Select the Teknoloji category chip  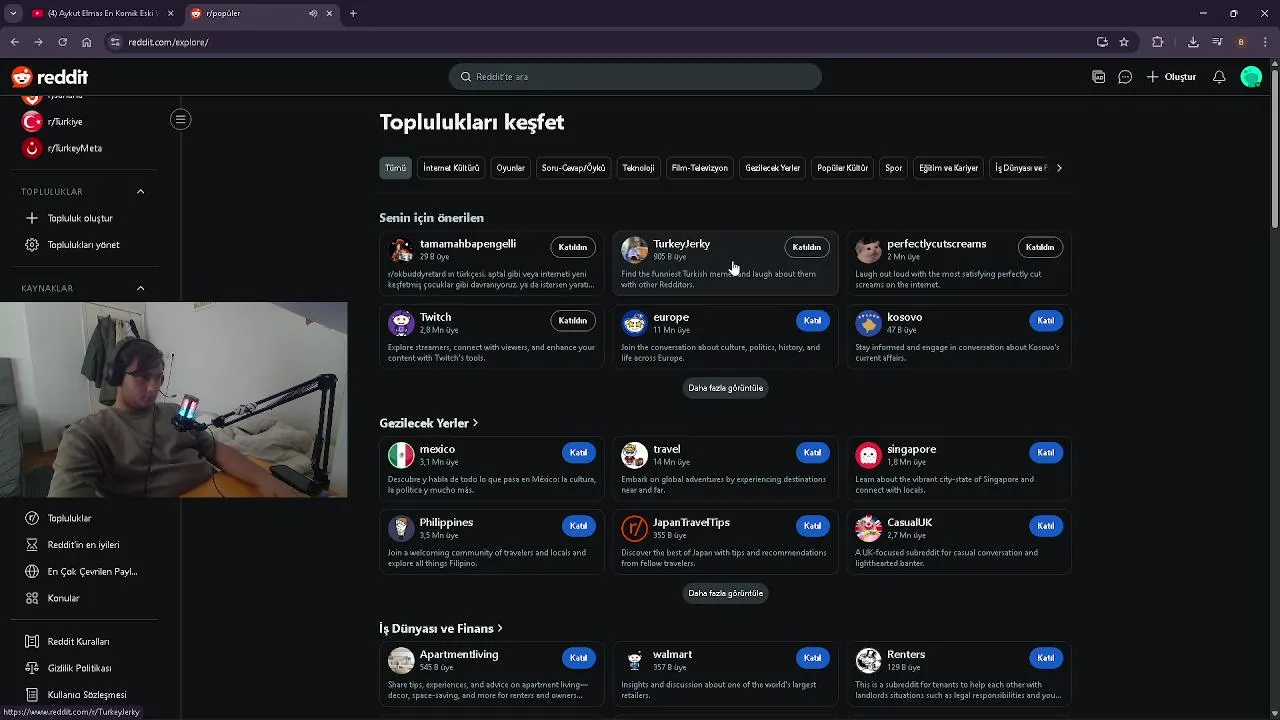point(638,168)
